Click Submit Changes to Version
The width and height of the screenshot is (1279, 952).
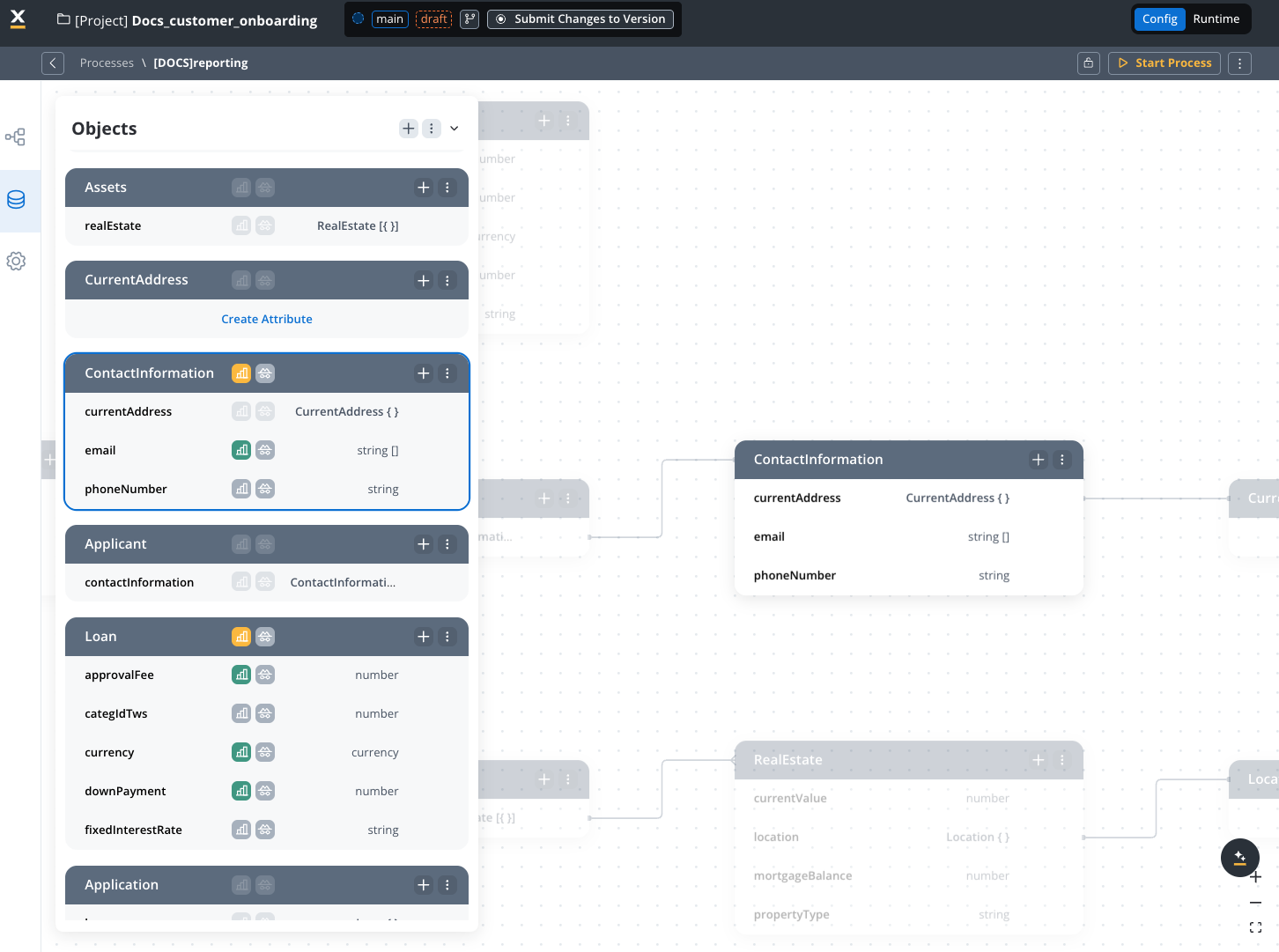[580, 18]
